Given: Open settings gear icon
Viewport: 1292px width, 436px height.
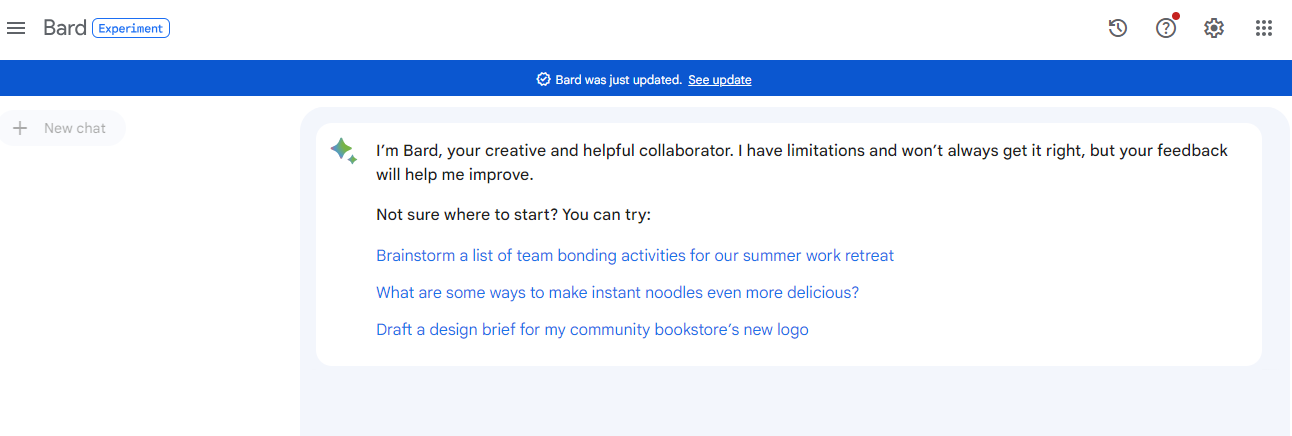Looking at the screenshot, I should tap(1214, 28).
